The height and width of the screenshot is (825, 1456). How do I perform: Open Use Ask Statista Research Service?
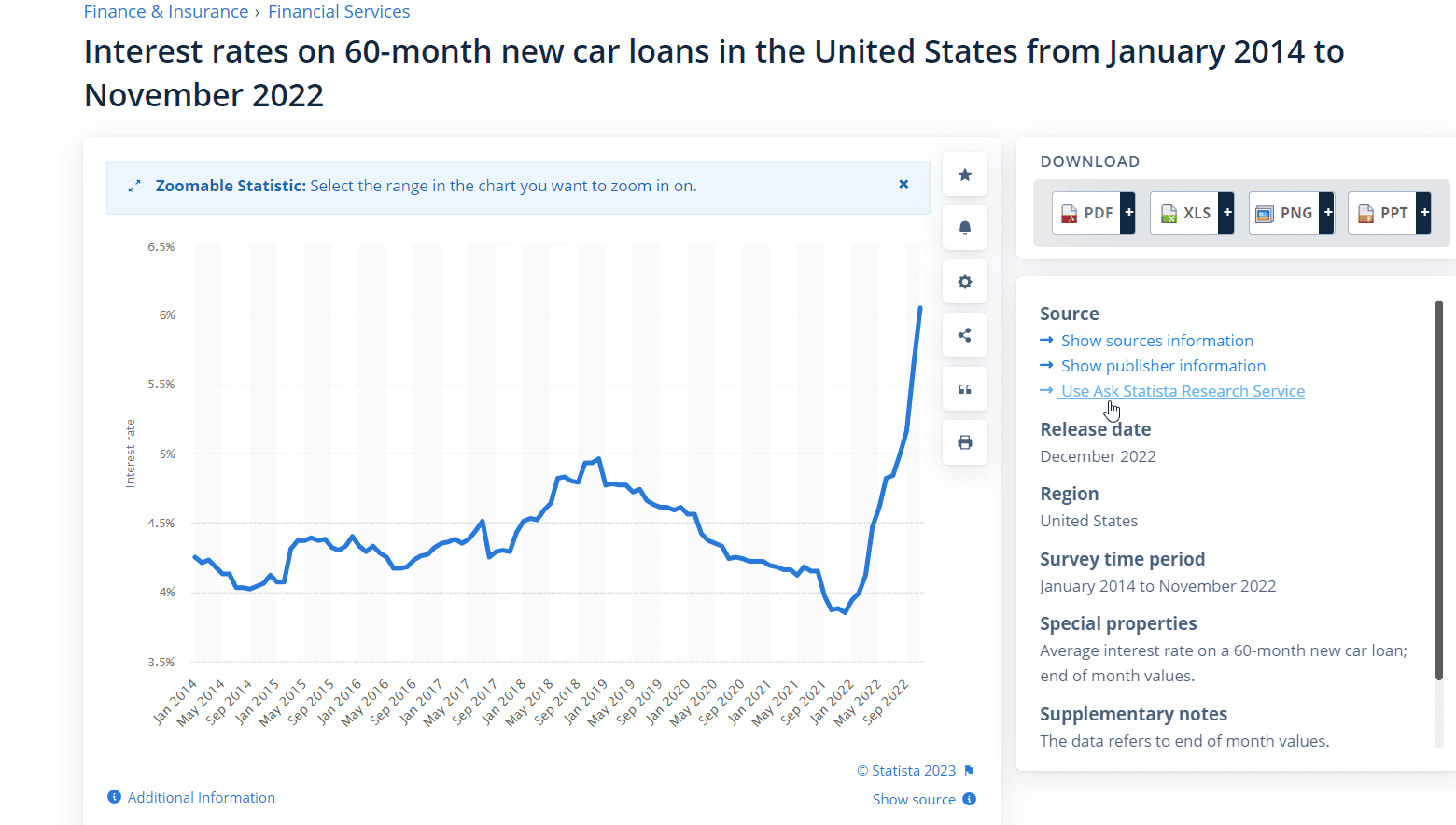click(x=1183, y=391)
